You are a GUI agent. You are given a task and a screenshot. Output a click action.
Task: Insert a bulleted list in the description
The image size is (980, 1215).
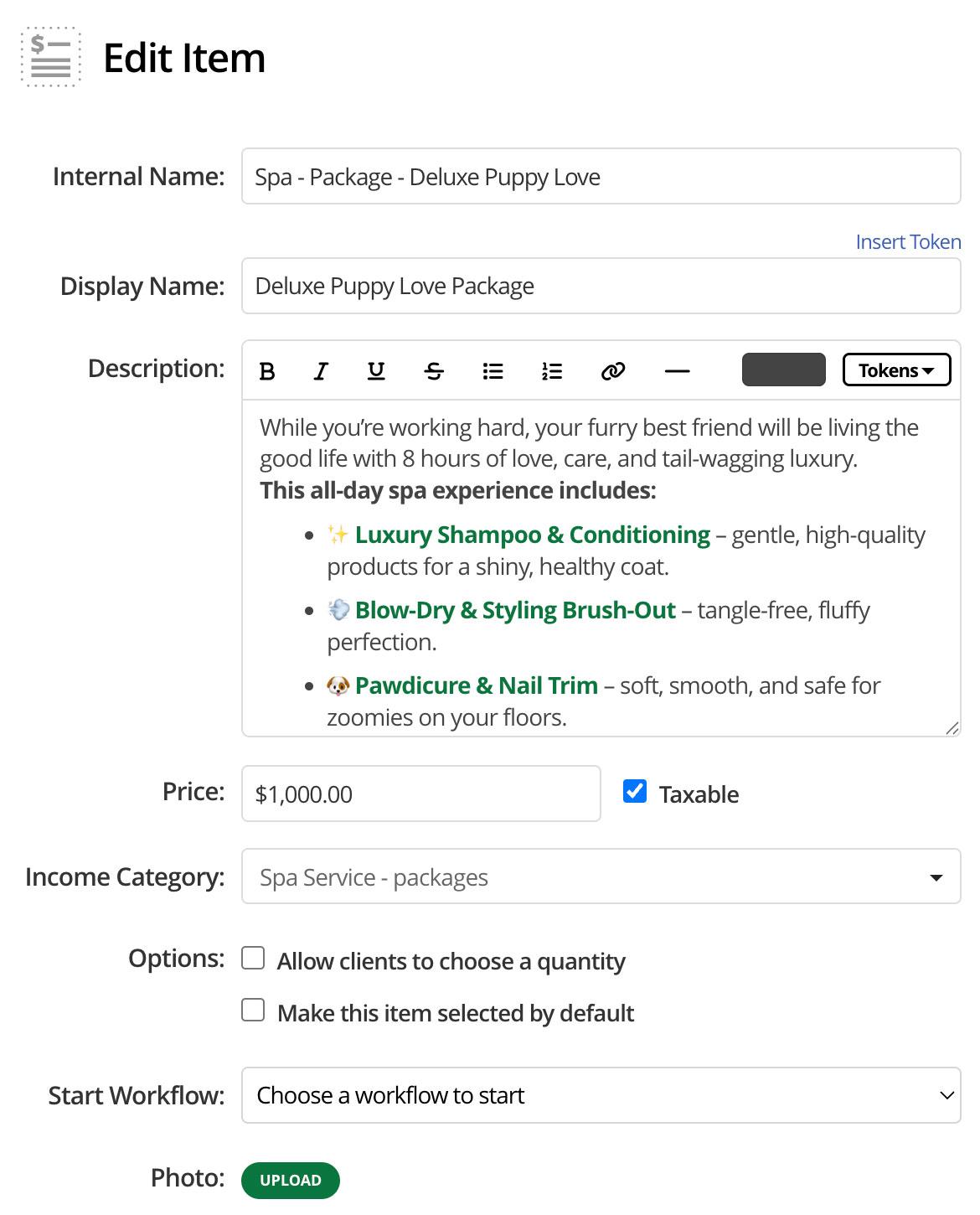click(493, 371)
